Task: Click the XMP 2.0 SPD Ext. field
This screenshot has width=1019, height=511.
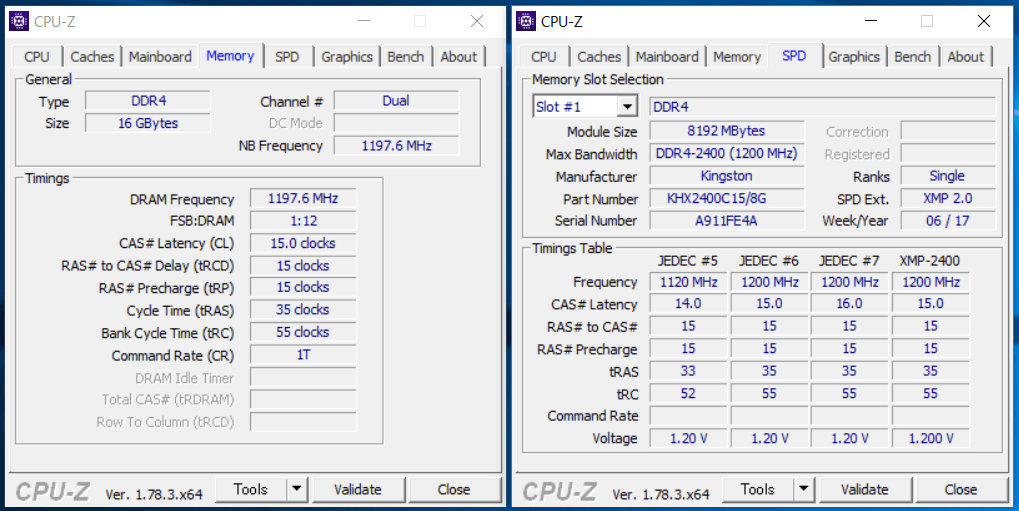Action: click(948, 198)
